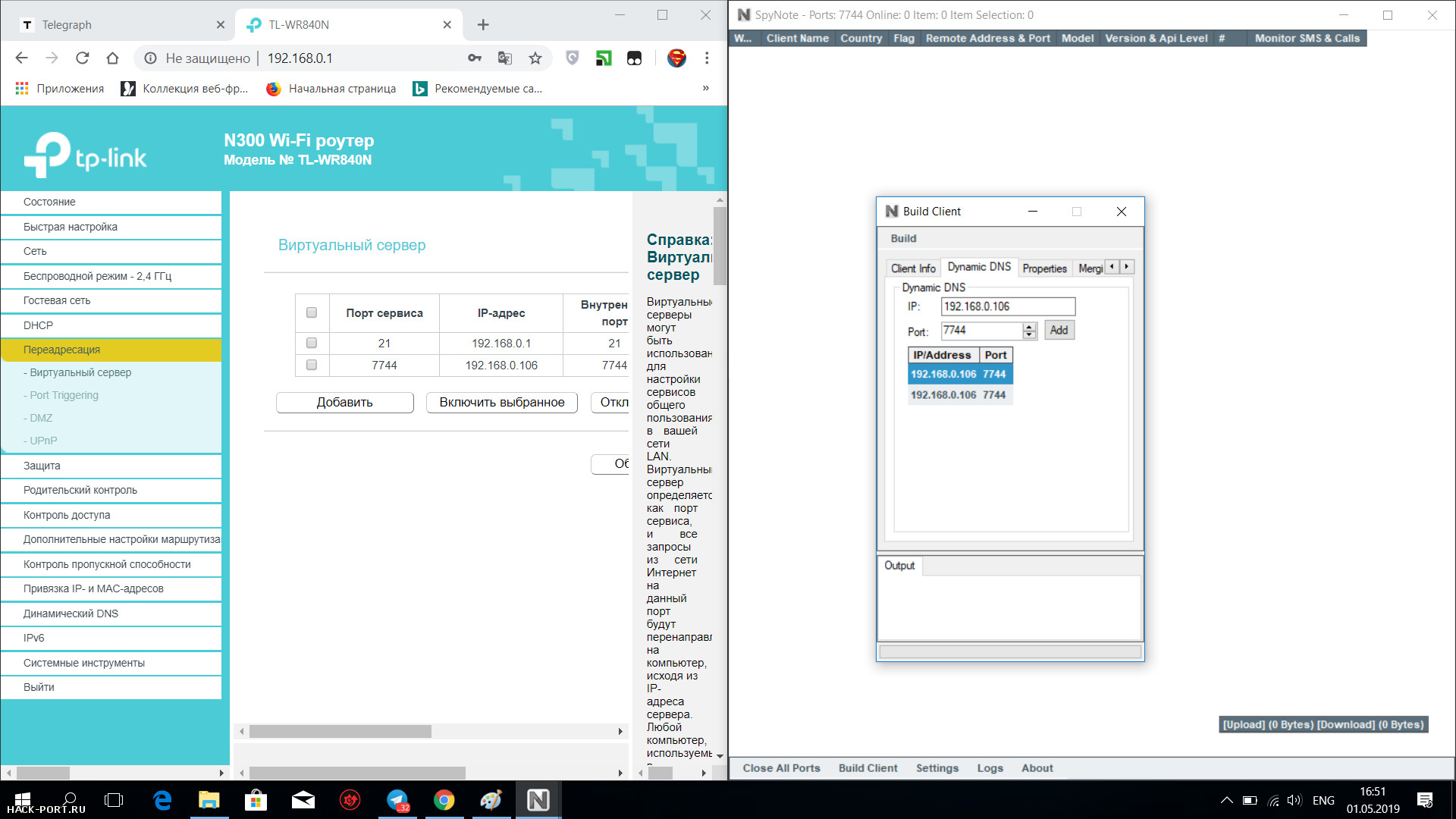Viewport: 1456px width, 819px height.
Task: Open SpyNote Logs
Action: 990,768
